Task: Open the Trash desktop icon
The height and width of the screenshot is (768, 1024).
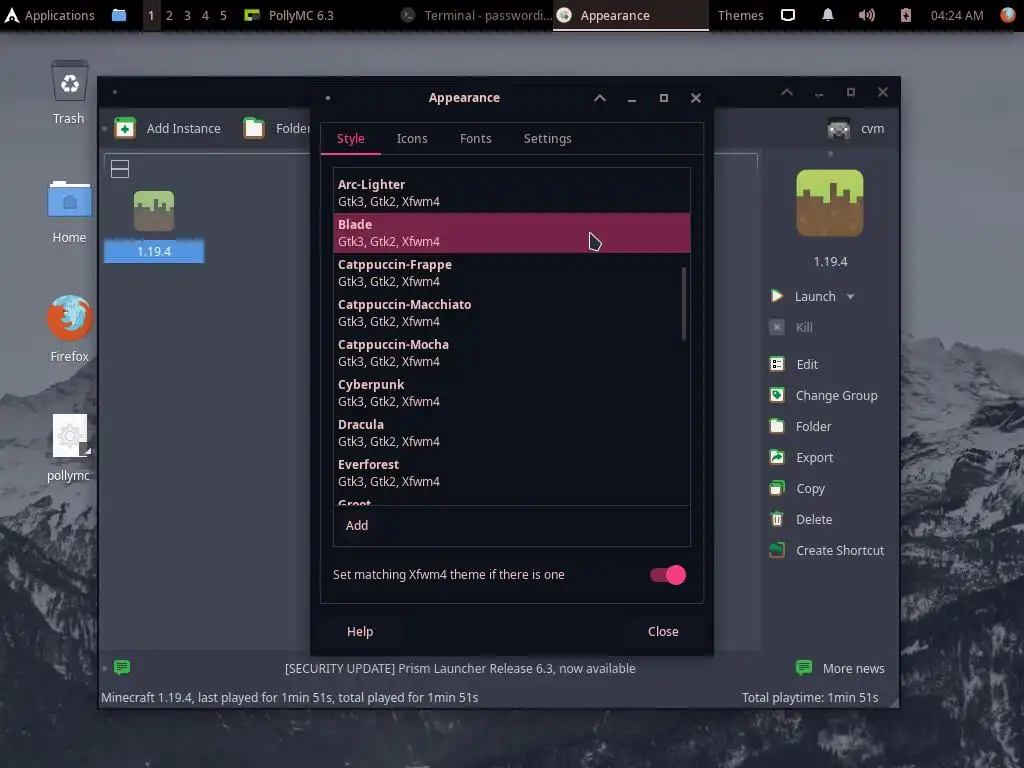Action: [70, 81]
